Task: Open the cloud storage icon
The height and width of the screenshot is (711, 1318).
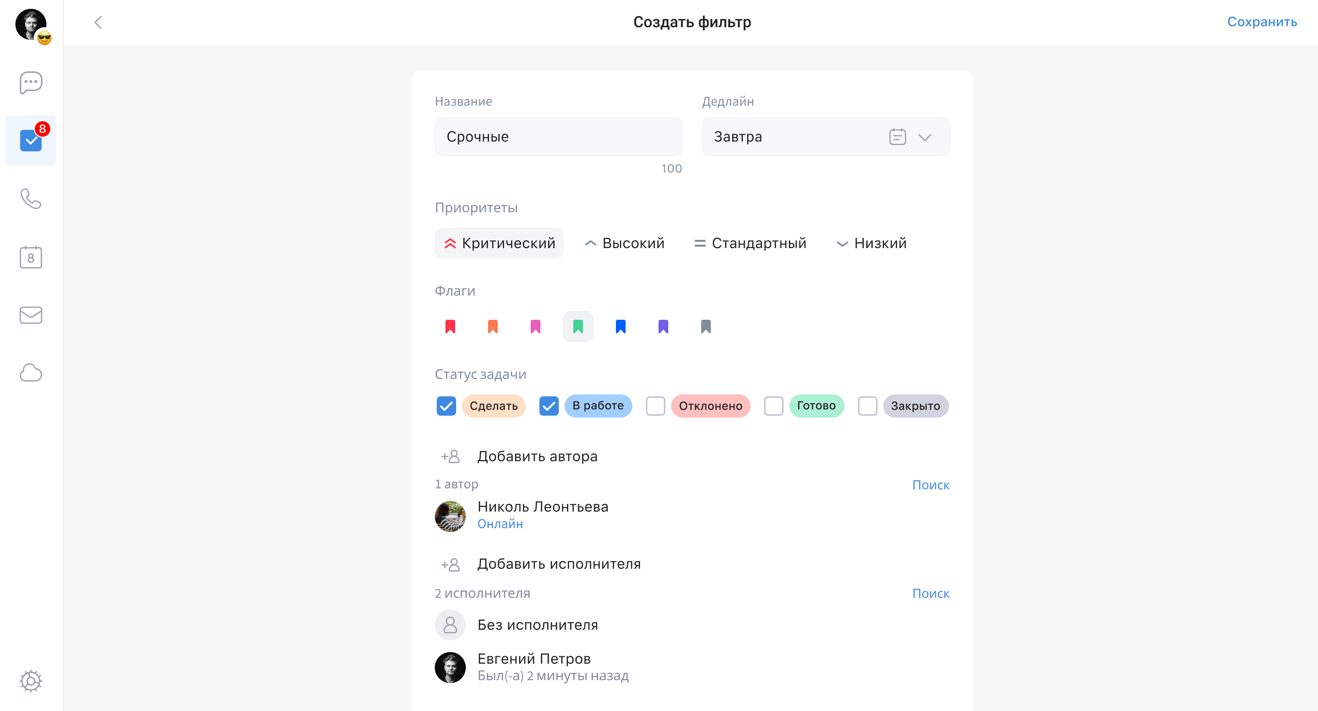Action: coord(31,373)
